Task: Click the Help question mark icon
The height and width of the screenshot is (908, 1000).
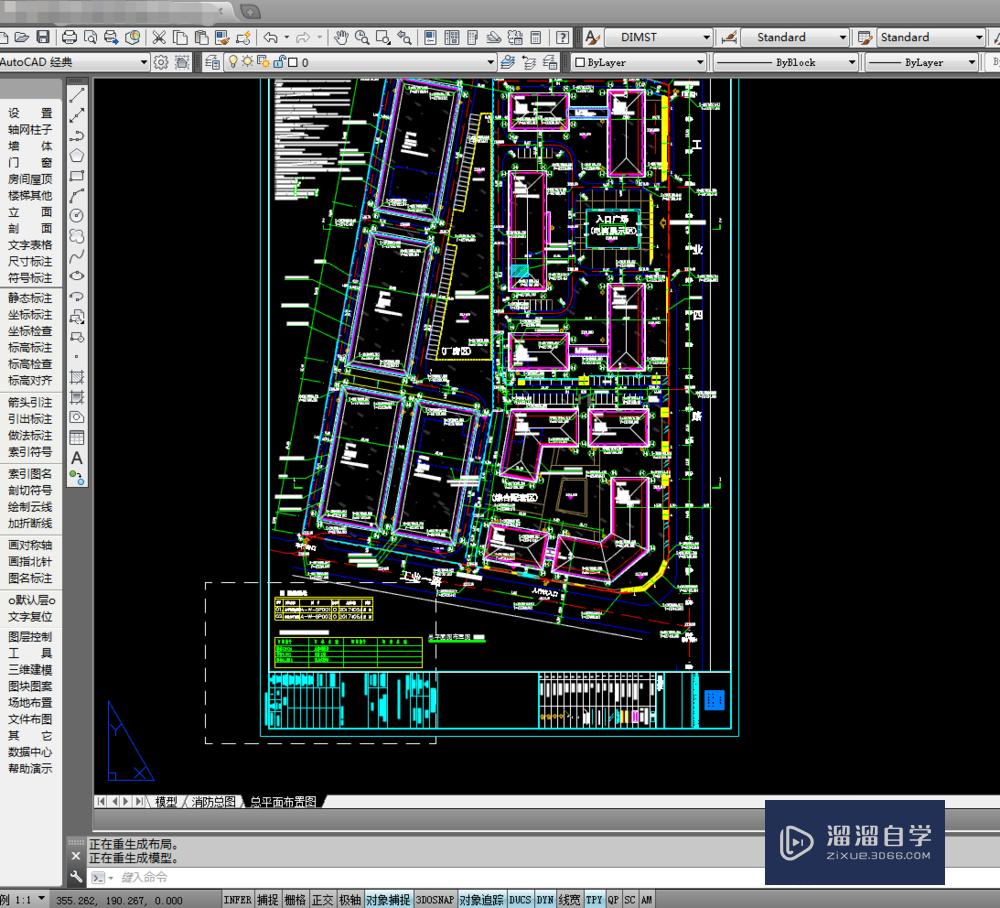Action: (561, 37)
